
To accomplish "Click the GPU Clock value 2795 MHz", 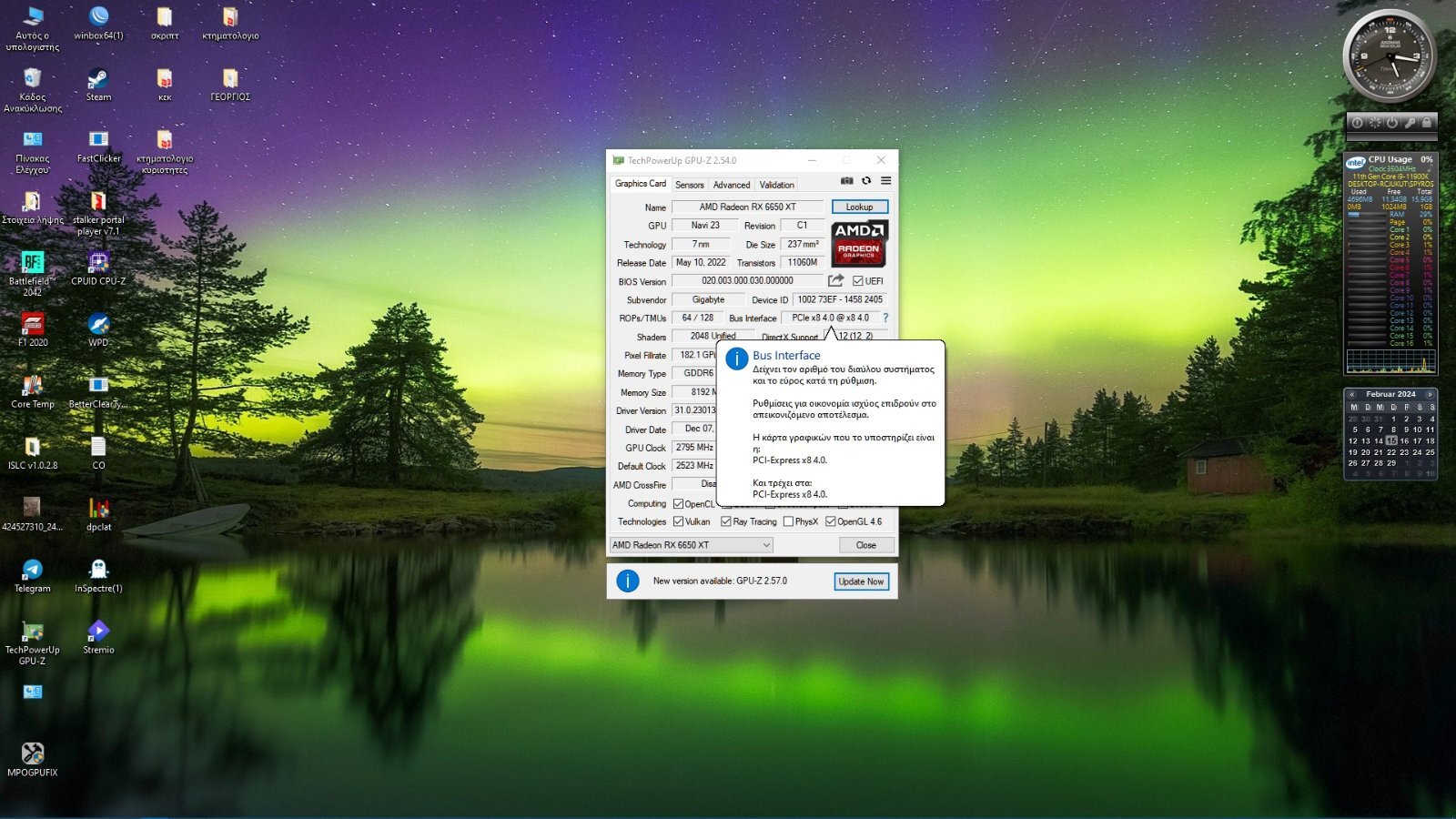I will tap(694, 447).
